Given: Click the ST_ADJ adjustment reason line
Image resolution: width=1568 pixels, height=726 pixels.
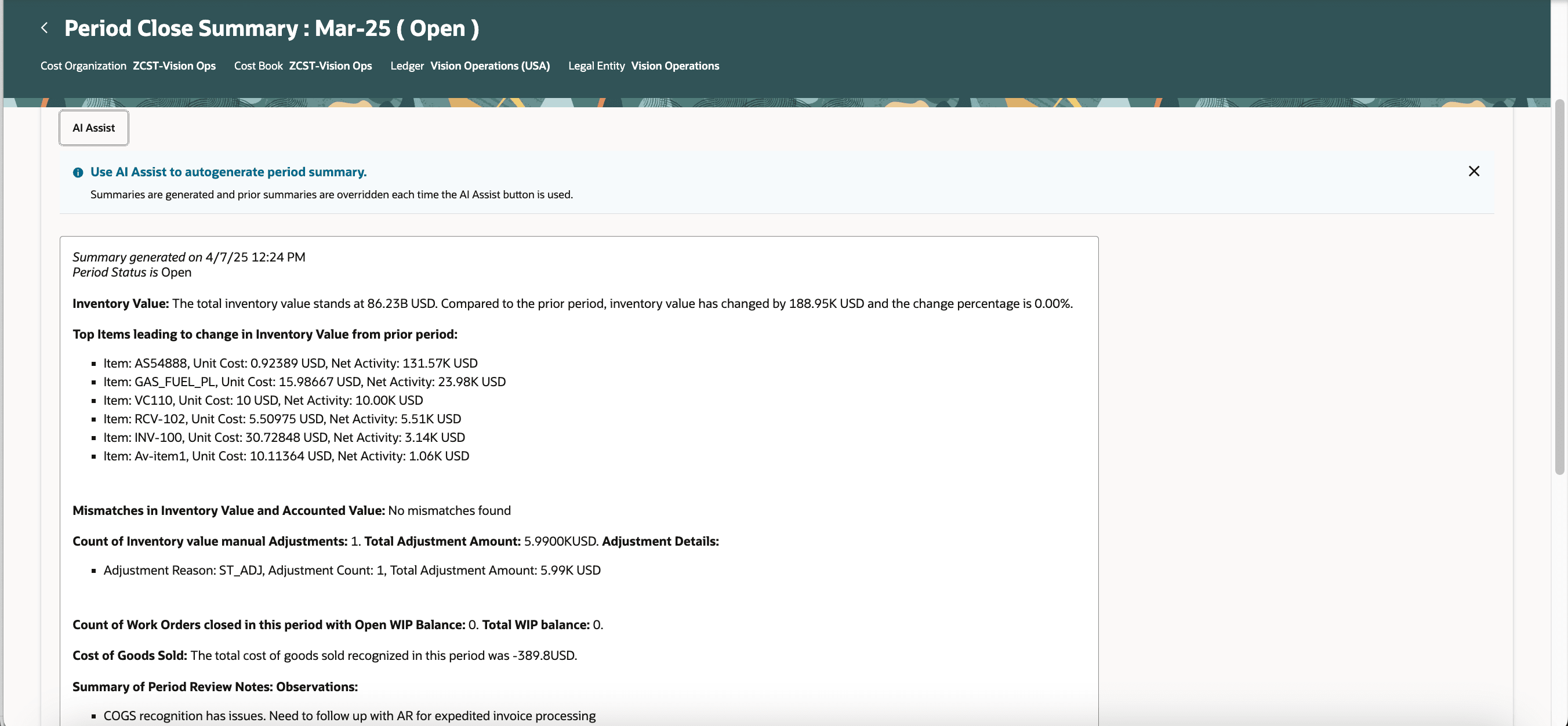Looking at the screenshot, I should coord(352,571).
